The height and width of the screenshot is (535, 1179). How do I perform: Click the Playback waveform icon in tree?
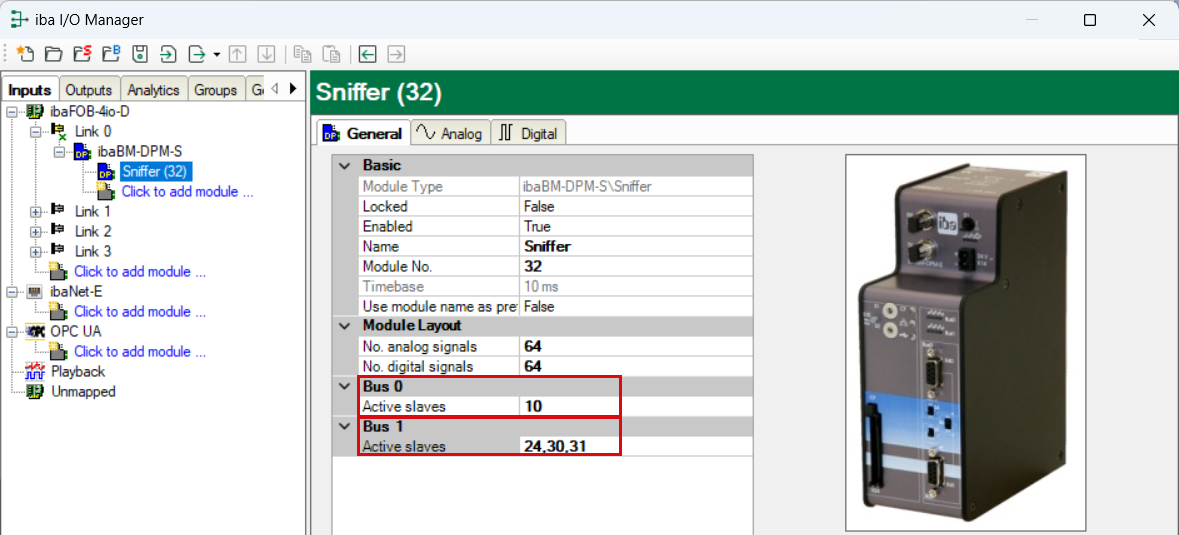pos(35,371)
